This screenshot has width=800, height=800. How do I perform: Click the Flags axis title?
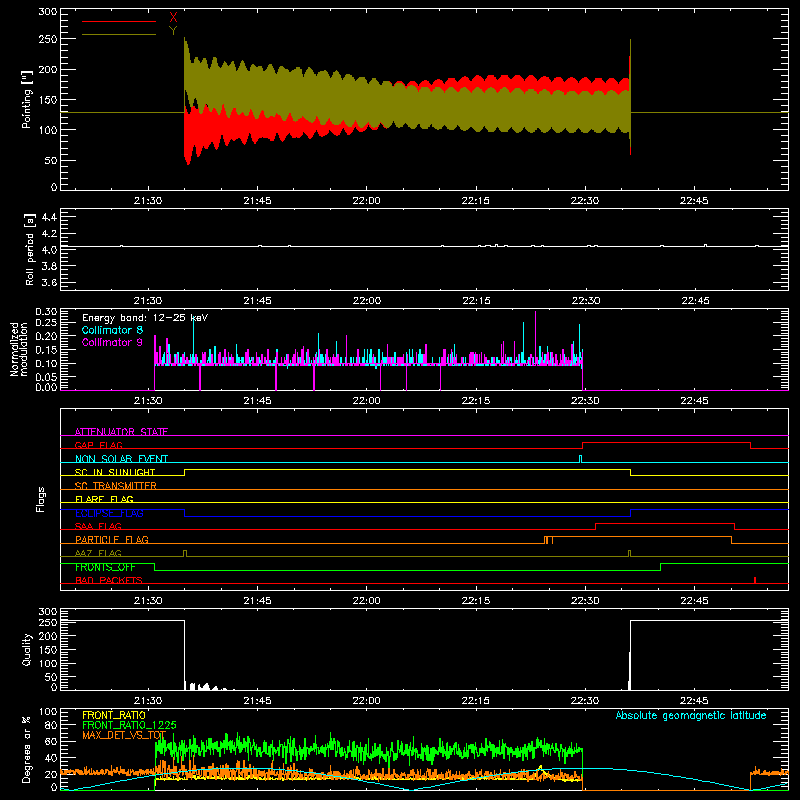point(40,499)
